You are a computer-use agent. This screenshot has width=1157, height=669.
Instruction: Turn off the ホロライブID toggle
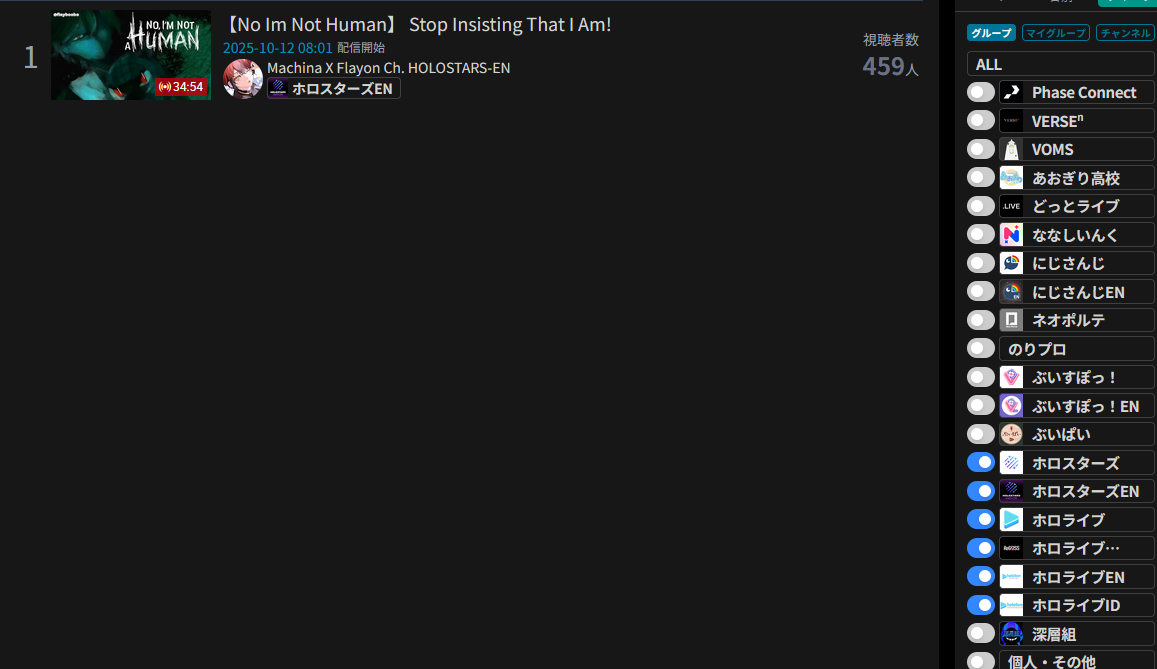981,605
